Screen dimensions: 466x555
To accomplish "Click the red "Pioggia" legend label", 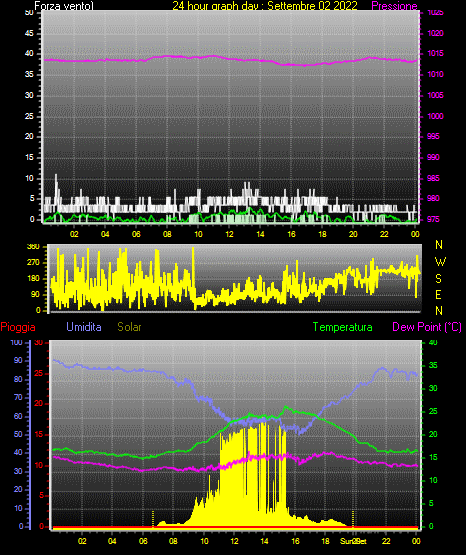I will 18,327.
